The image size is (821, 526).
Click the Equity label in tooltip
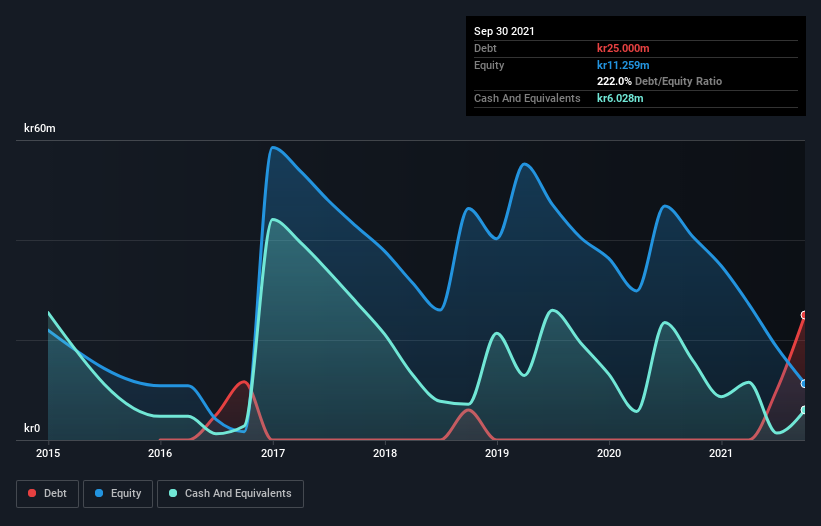click(x=489, y=65)
